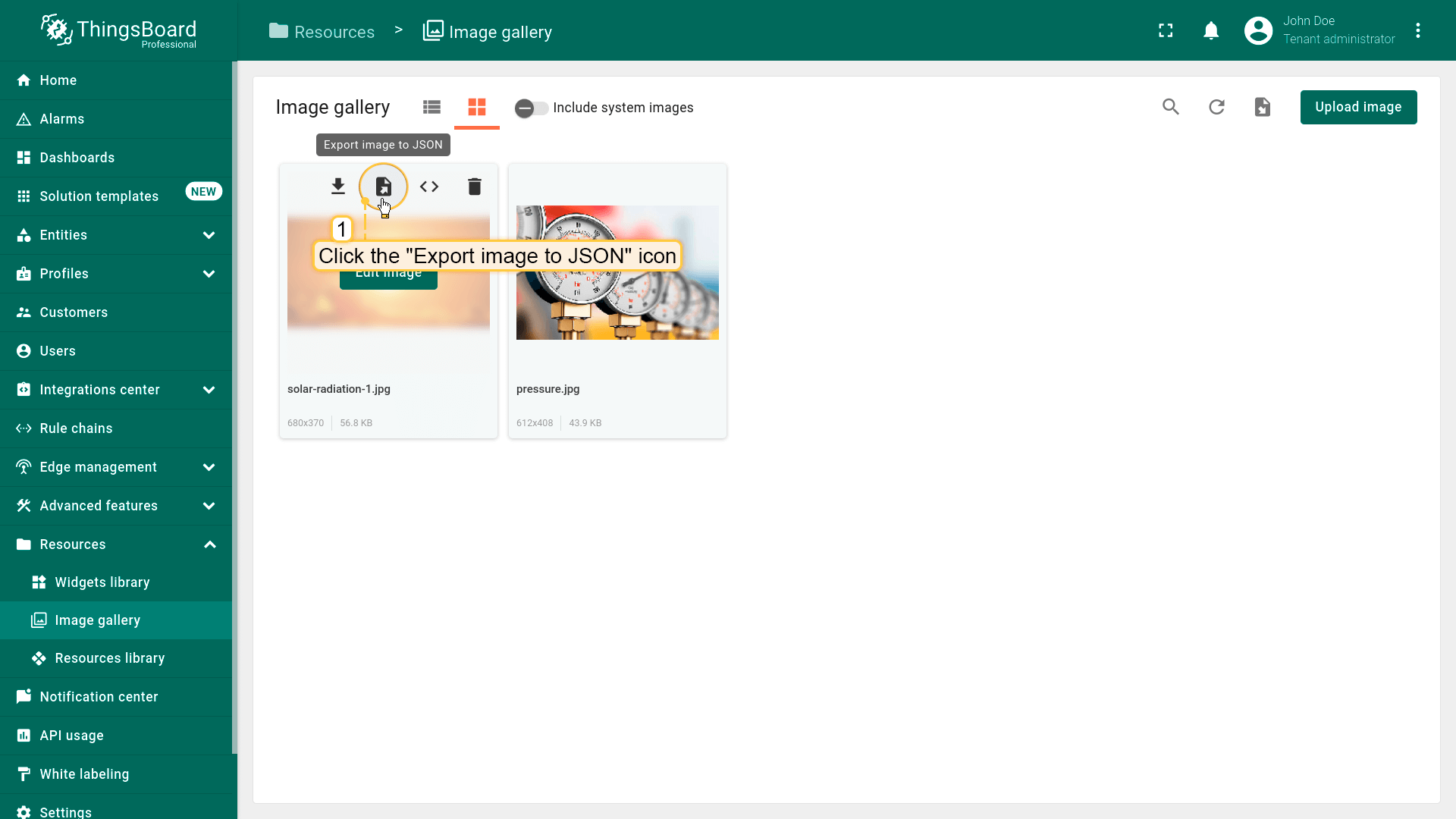Click the Upload image button
The height and width of the screenshot is (819, 1456).
click(x=1358, y=107)
